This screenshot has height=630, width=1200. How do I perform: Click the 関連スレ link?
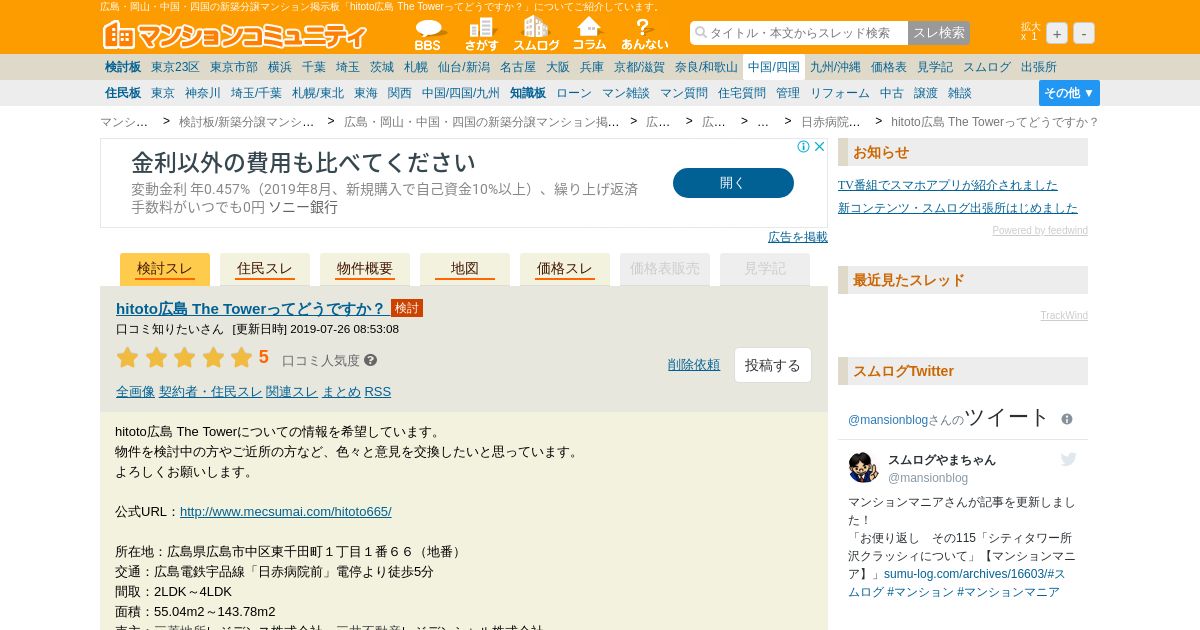pos(292,392)
